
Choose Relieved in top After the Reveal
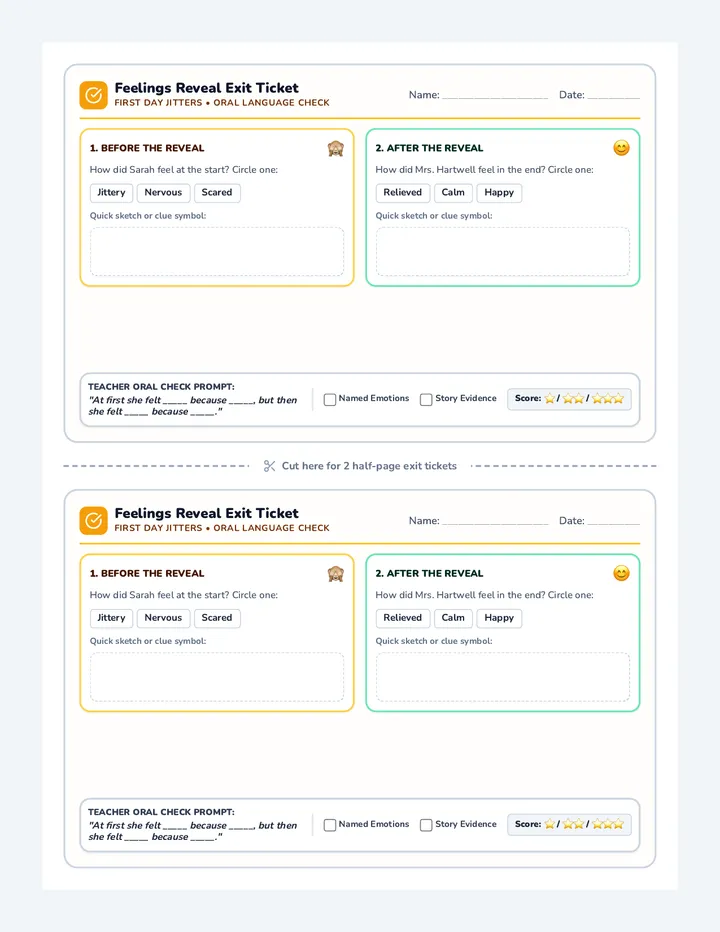click(x=403, y=193)
